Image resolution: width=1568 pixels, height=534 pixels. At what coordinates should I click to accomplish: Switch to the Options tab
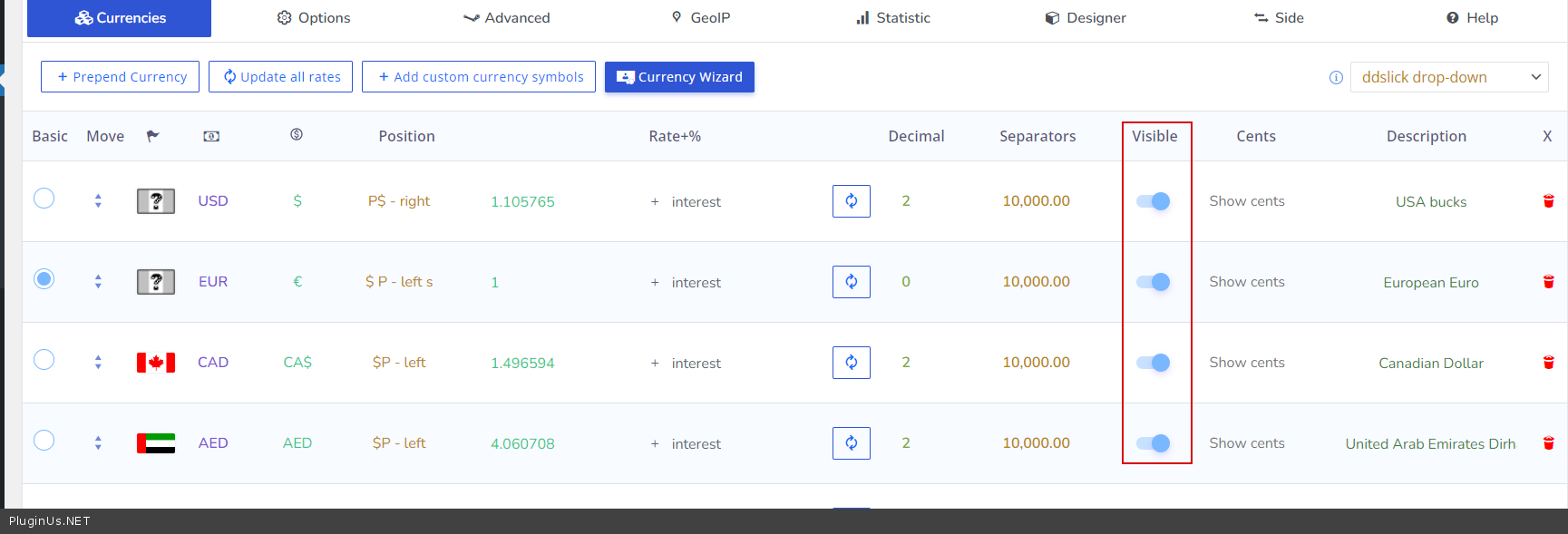click(314, 18)
